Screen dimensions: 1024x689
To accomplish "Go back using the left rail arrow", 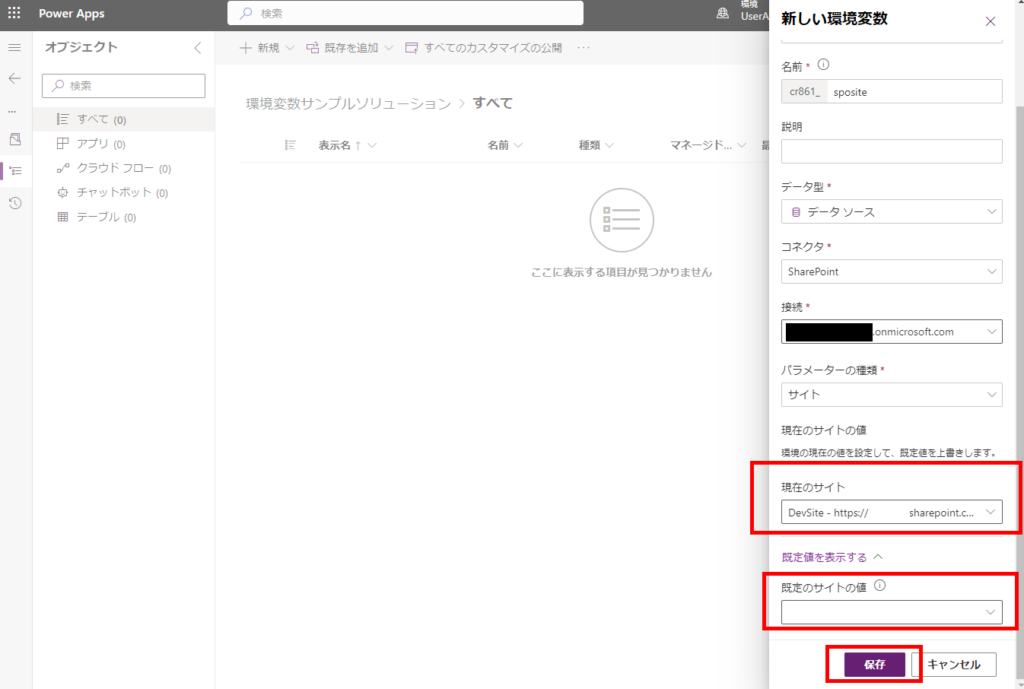I will click(x=14, y=78).
